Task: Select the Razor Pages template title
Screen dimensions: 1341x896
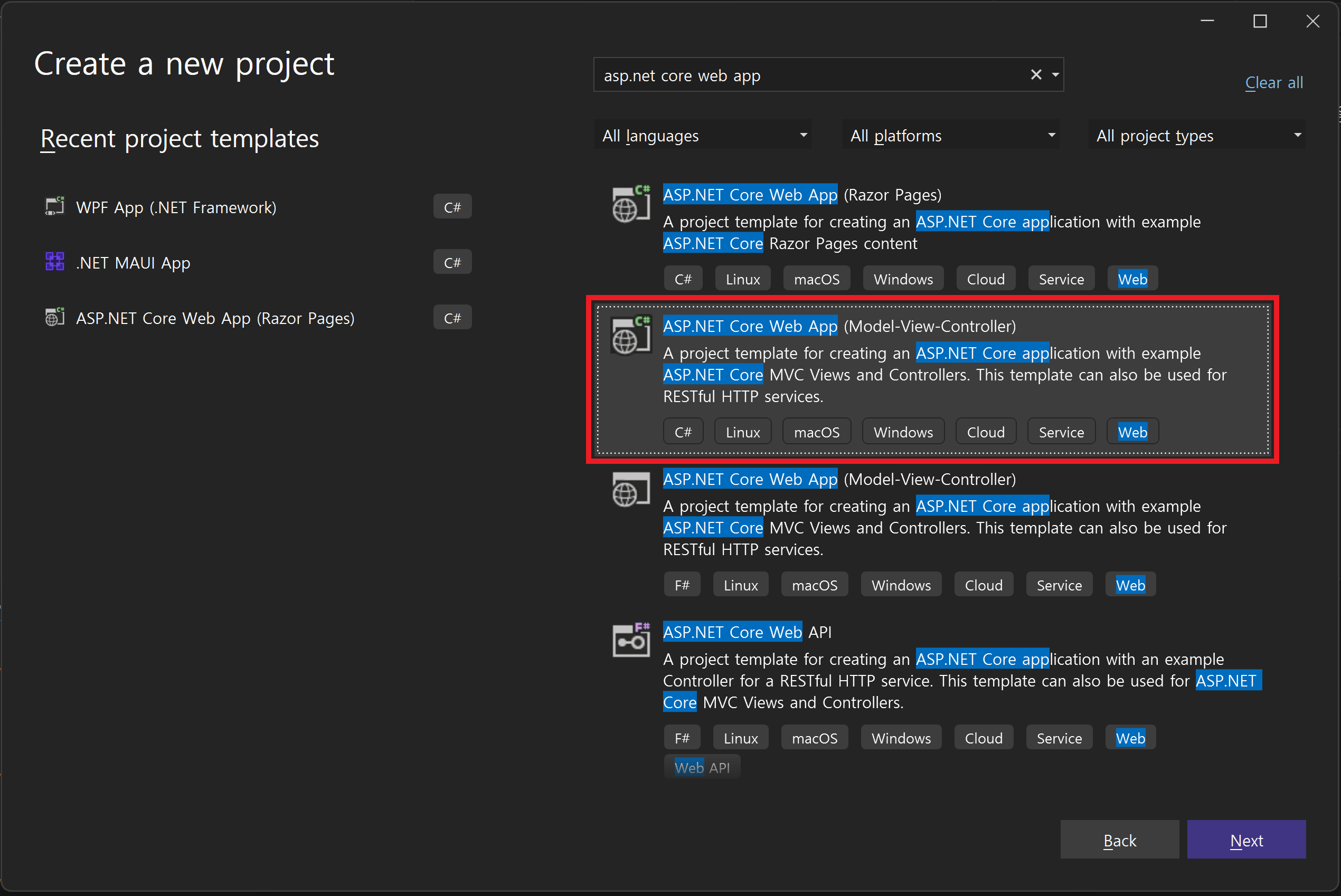Action: (x=801, y=195)
